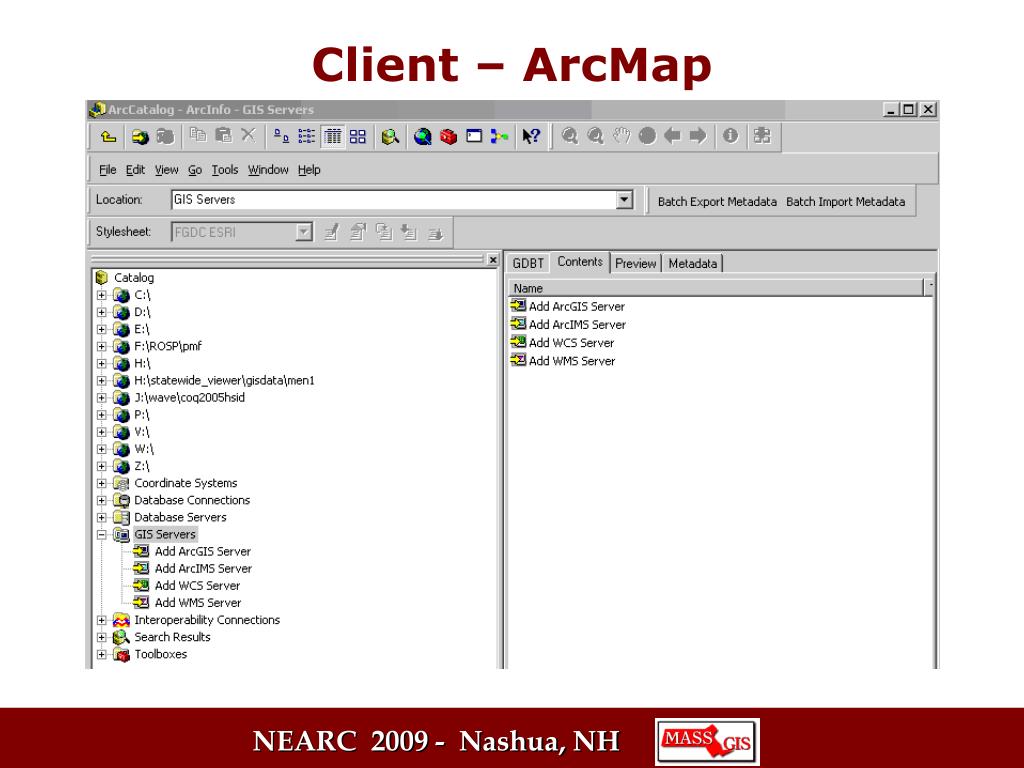The image size is (1024, 768).
Task: Click the Name column header
Action: (716, 288)
